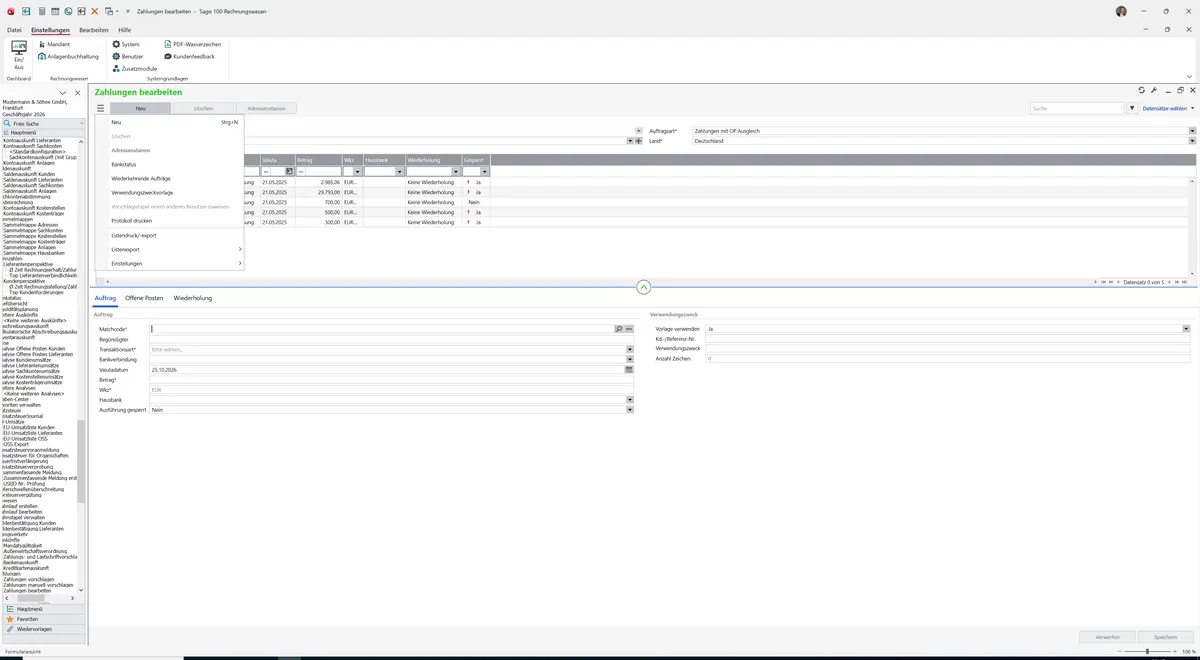Open the Bearbeiten menu
The image size is (1200, 660).
[94, 30]
